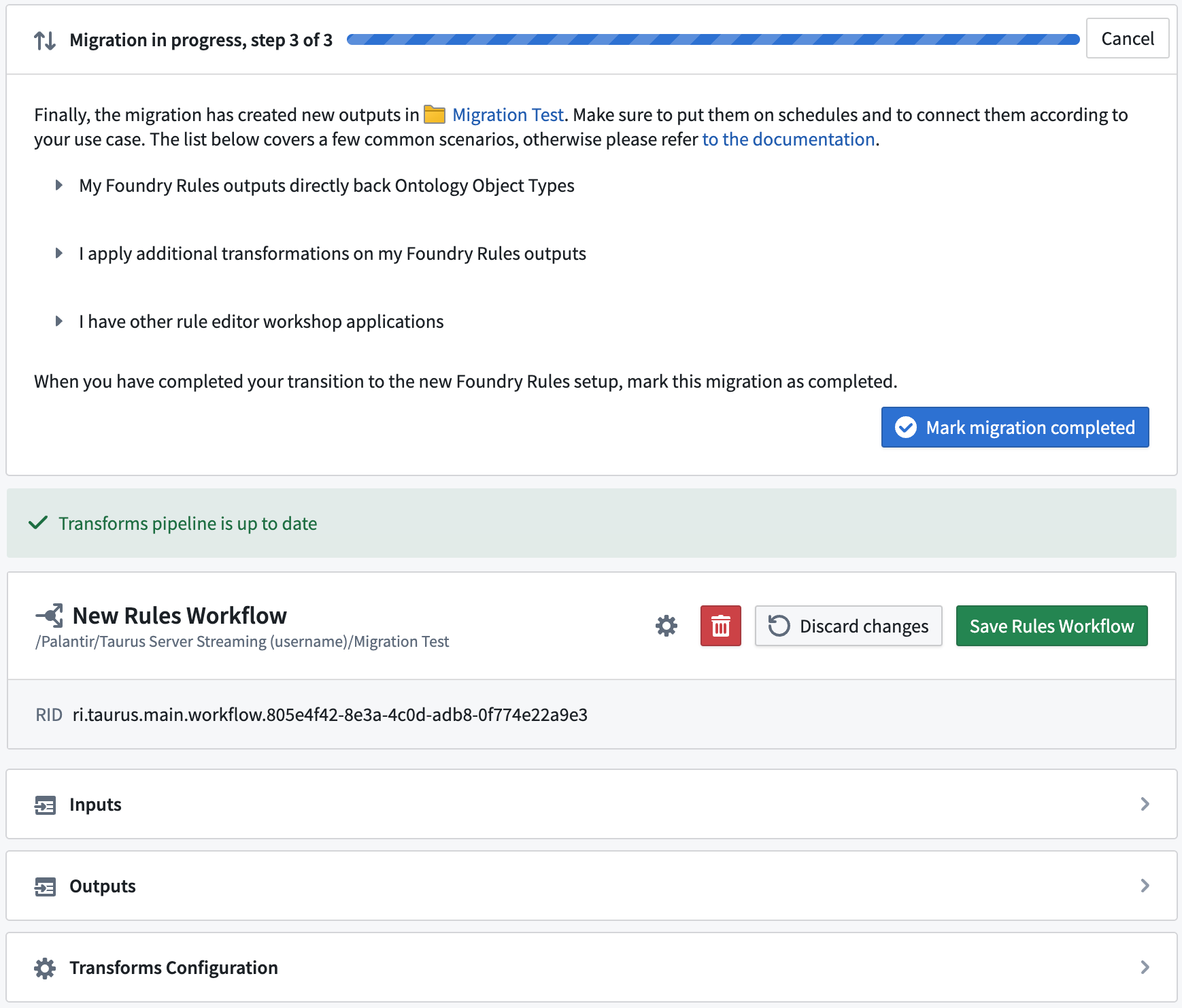
Task: Delete workflow with red trash icon
Action: pyautogui.click(x=721, y=626)
